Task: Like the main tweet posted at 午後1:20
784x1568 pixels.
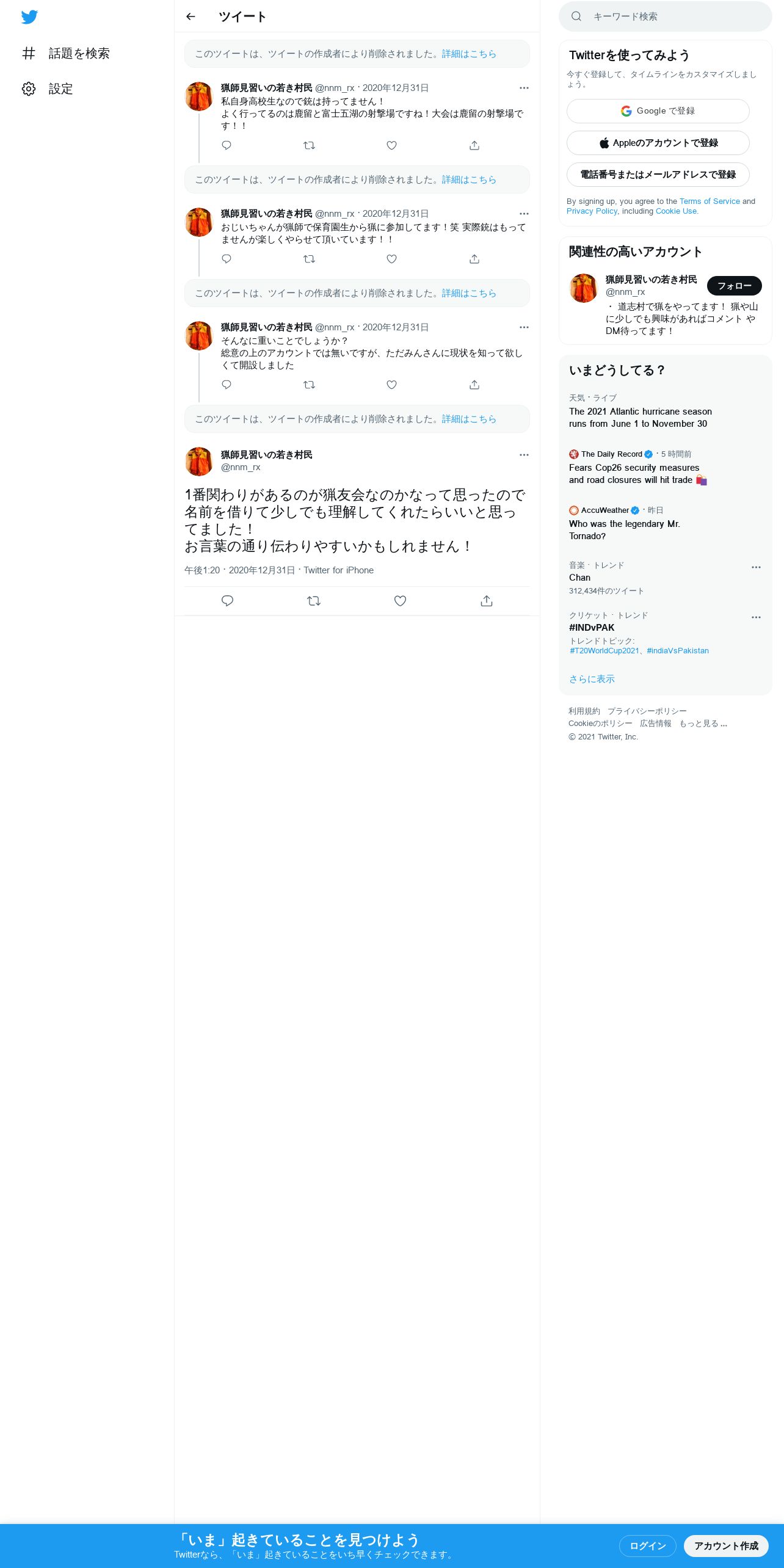Action: (x=400, y=601)
